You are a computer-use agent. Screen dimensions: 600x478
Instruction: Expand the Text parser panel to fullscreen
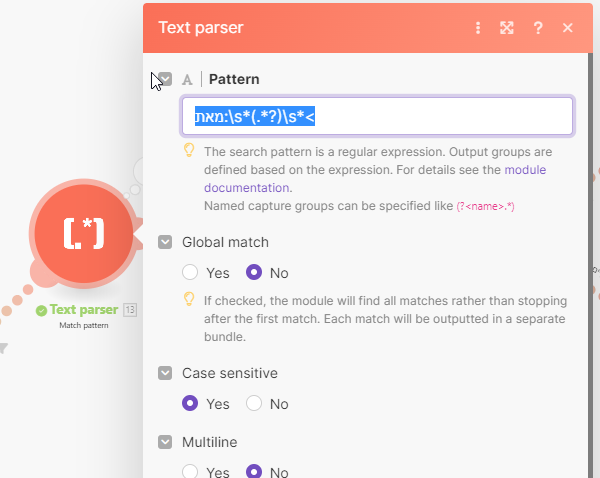[x=507, y=28]
